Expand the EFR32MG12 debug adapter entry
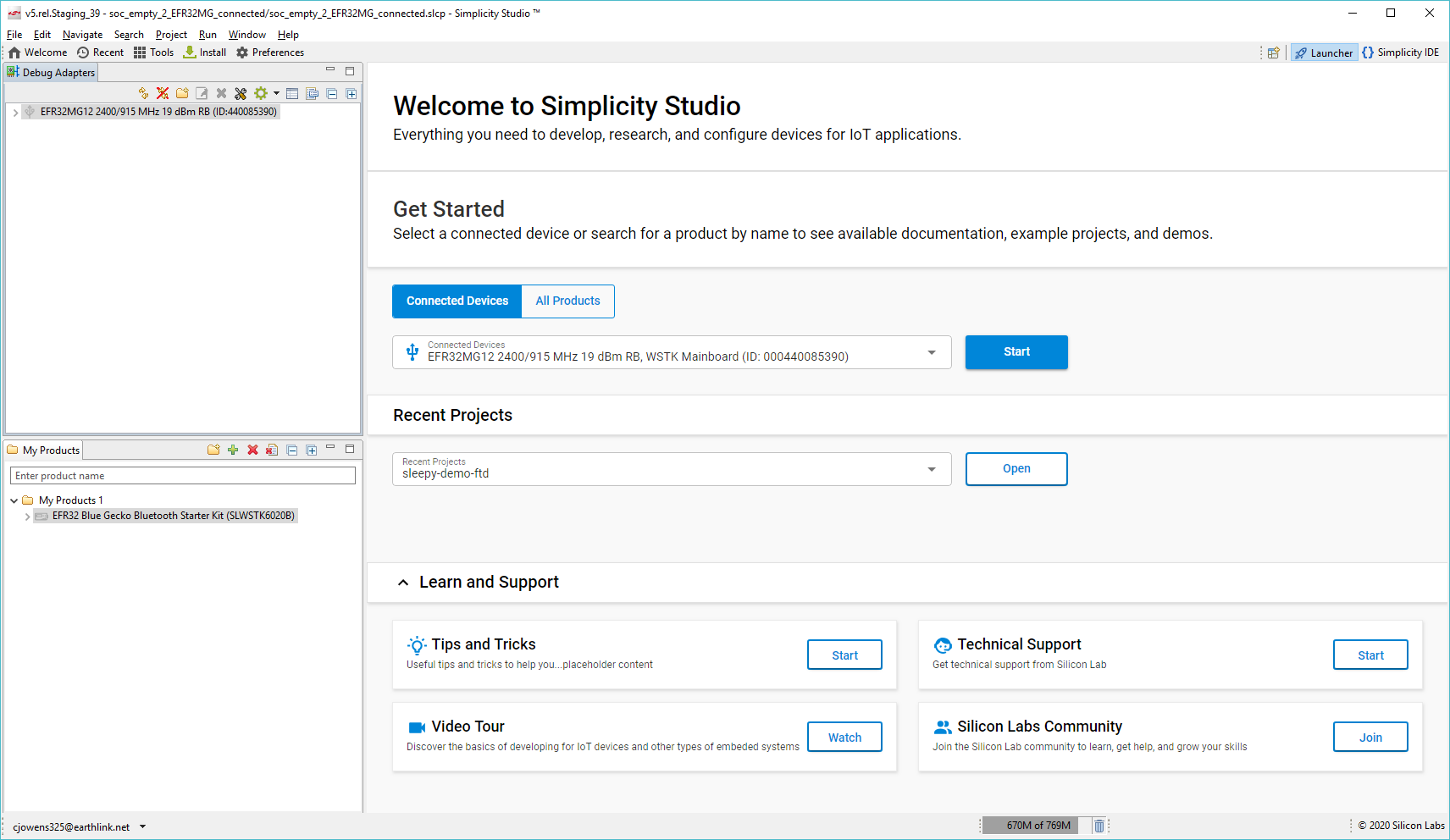The height and width of the screenshot is (840, 1450). click(14, 111)
